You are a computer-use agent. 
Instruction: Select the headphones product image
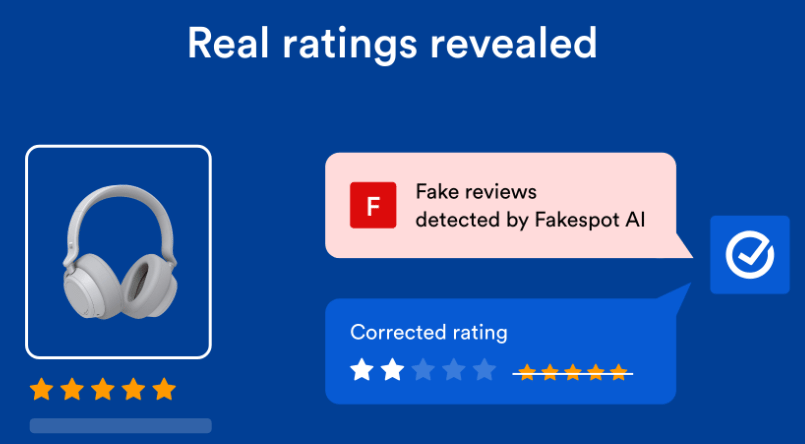pyautogui.click(x=119, y=252)
